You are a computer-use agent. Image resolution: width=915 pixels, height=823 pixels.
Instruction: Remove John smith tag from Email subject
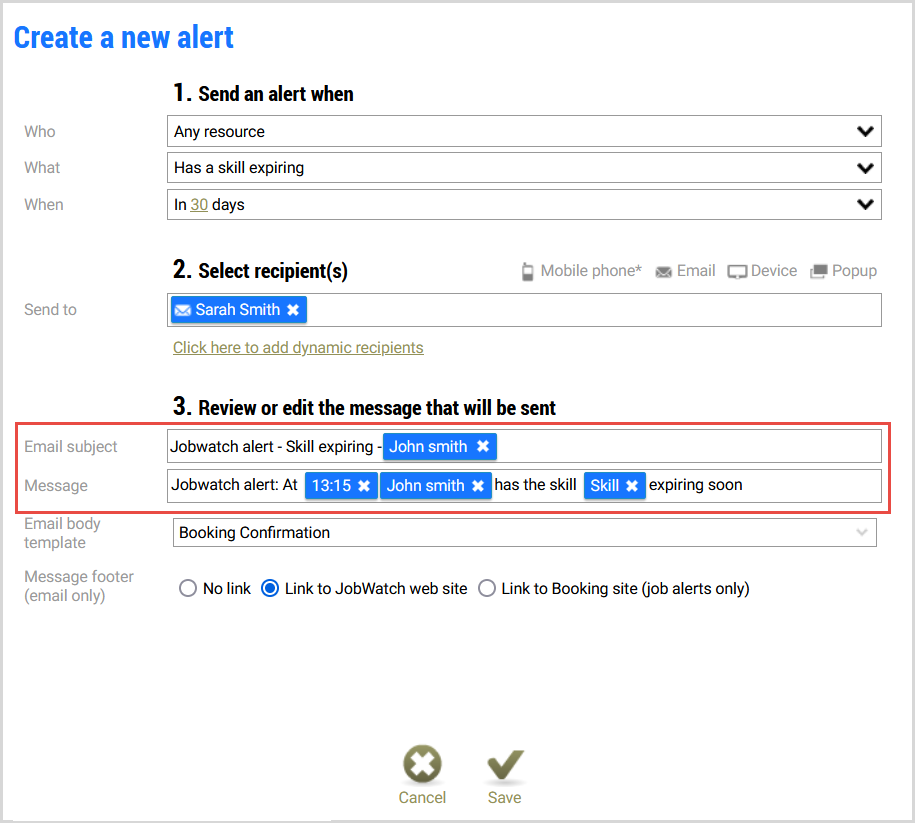click(483, 447)
